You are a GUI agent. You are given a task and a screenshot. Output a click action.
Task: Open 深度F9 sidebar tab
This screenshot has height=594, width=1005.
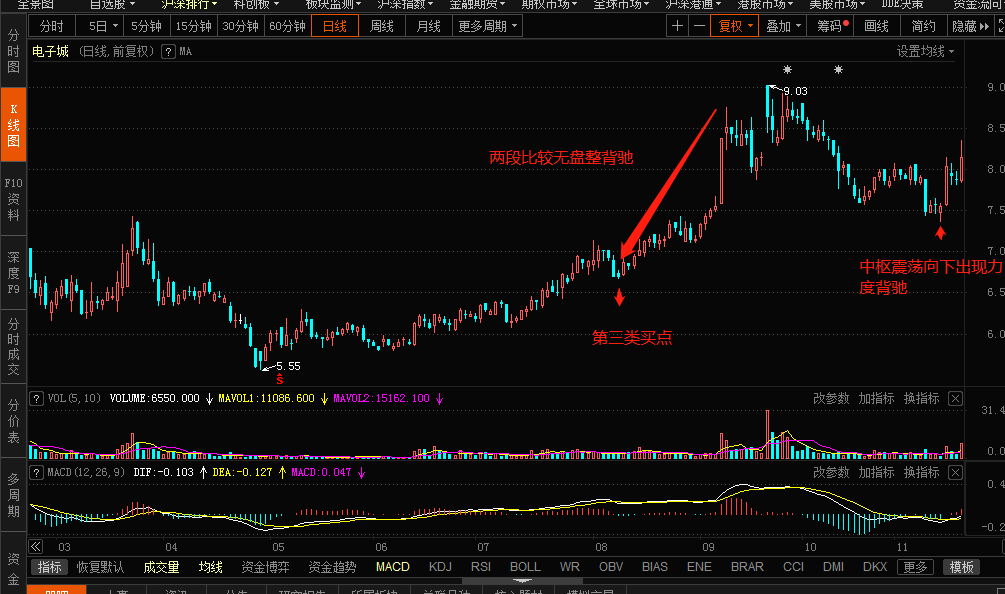pyautogui.click(x=13, y=273)
